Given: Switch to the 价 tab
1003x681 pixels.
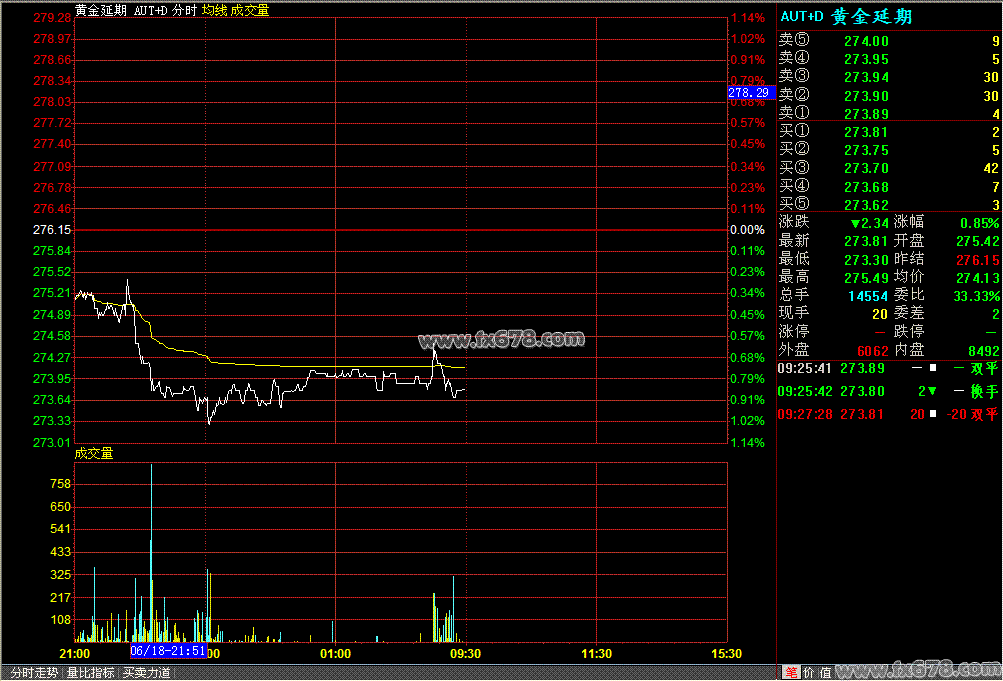Looking at the screenshot, I should pyautogui.click(x=809, y=673).
